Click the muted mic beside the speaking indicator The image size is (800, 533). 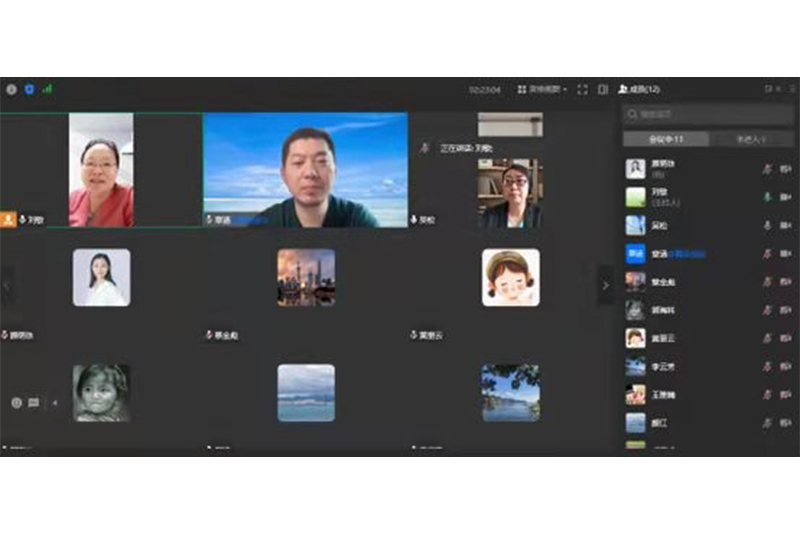point(424,148)
